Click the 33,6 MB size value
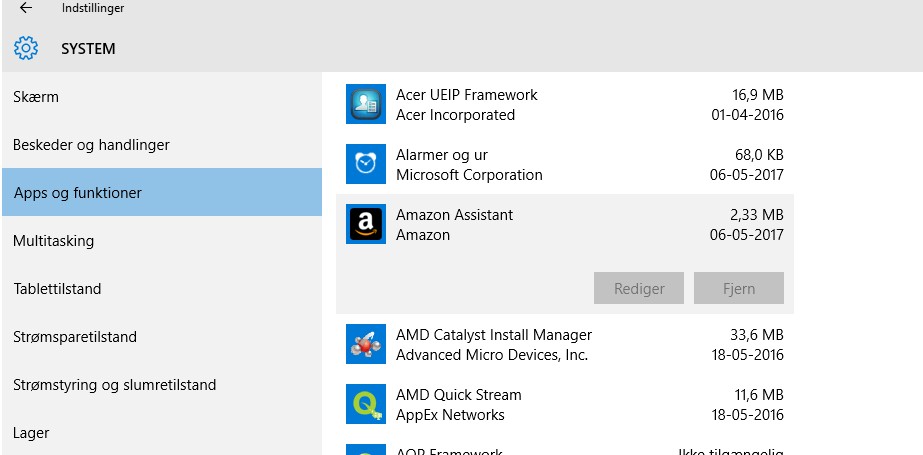Screen dimensions: 923x455 click(x=757, y=335)
